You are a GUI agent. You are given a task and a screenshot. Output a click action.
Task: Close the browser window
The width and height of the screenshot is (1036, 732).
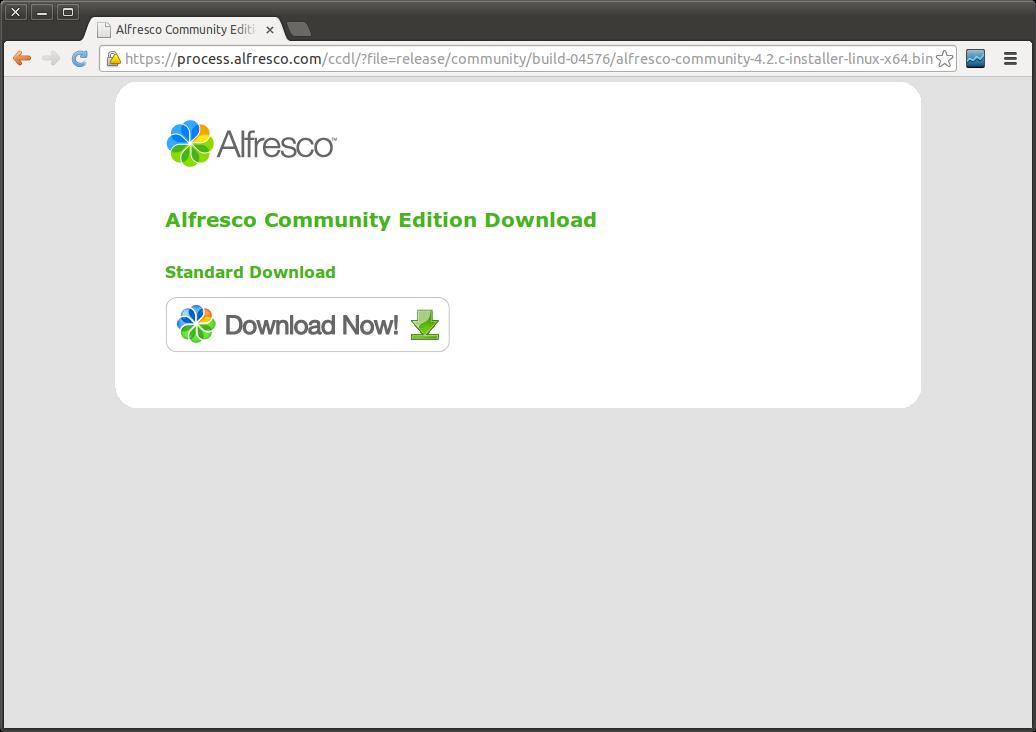pos(16,12)
